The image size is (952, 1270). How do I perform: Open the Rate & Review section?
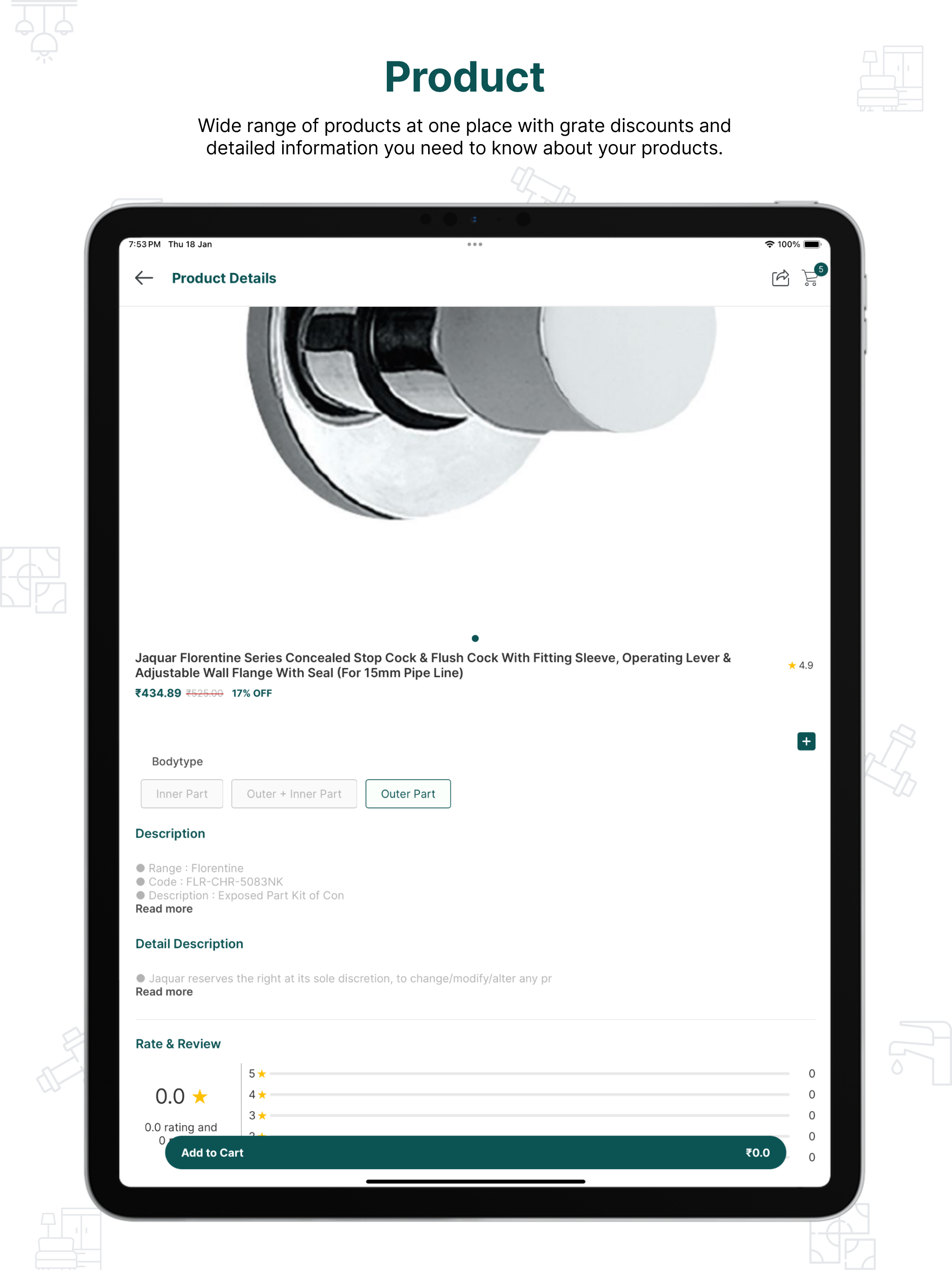[x=178, y=1044]
